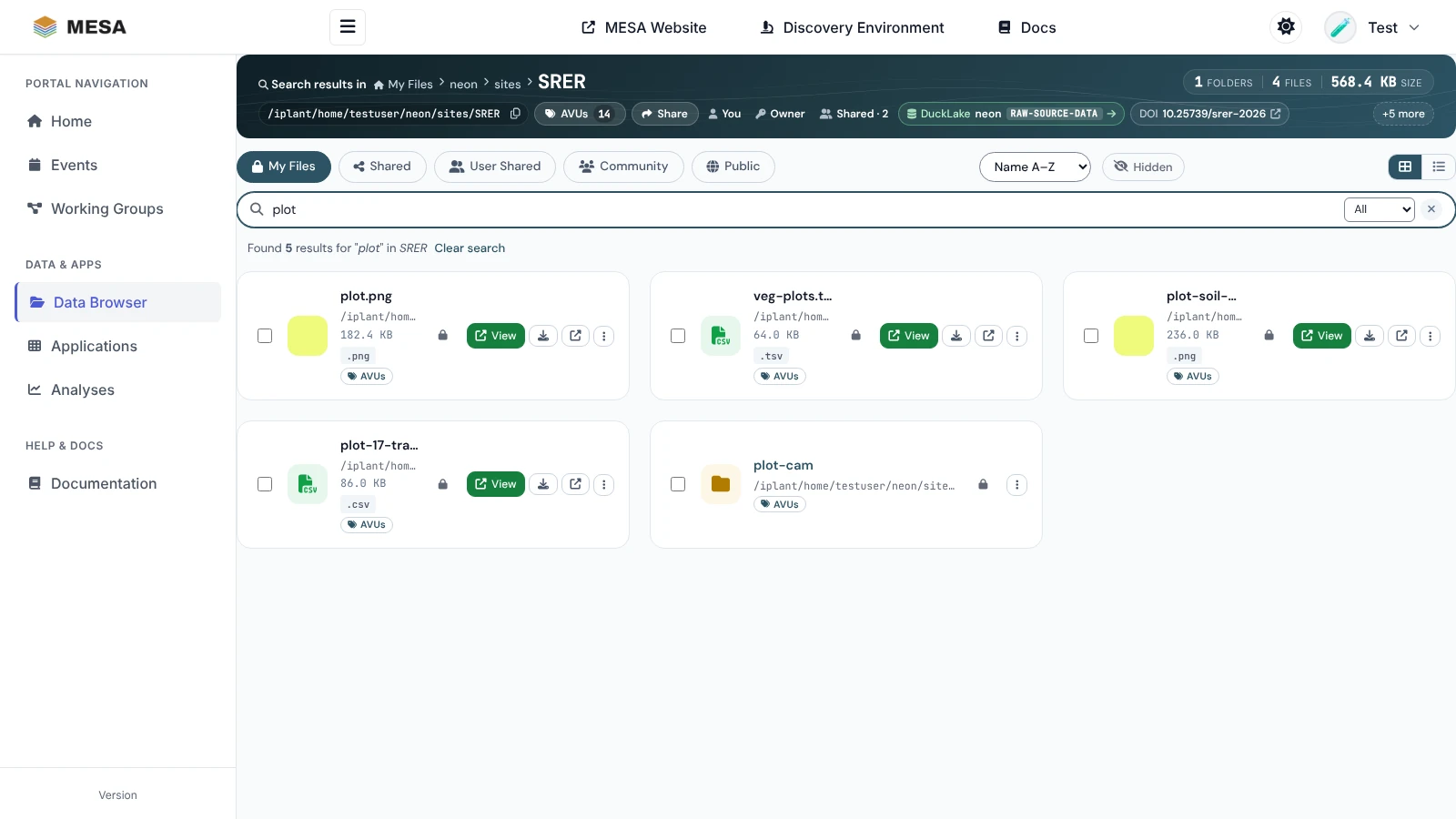Screen dimensions: 1456x819
Task: Open the DOI 10.25739/srer-2026 chip
Action: click(1209, 114)
